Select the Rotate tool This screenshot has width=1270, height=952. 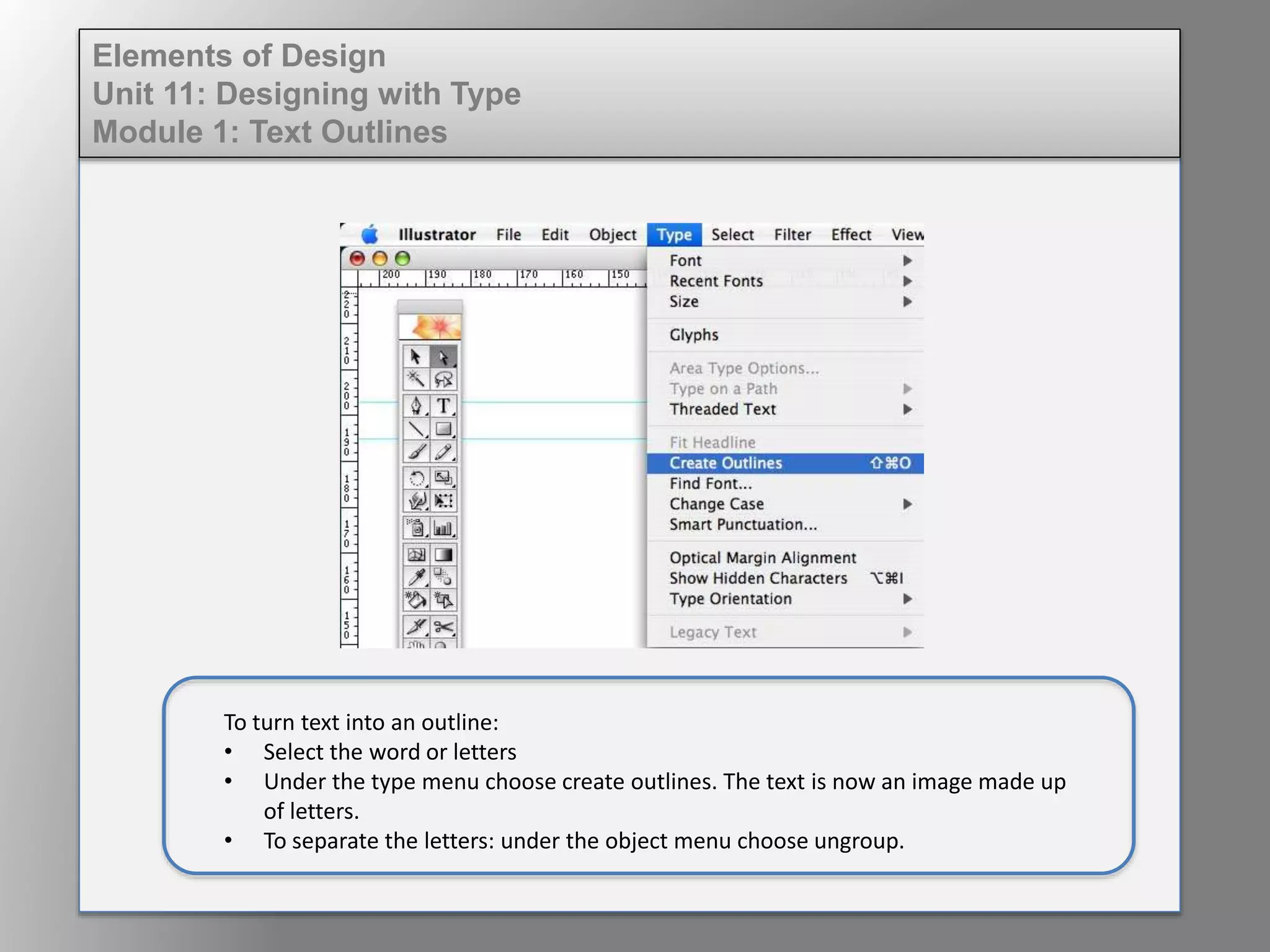(x=415, y=478)
